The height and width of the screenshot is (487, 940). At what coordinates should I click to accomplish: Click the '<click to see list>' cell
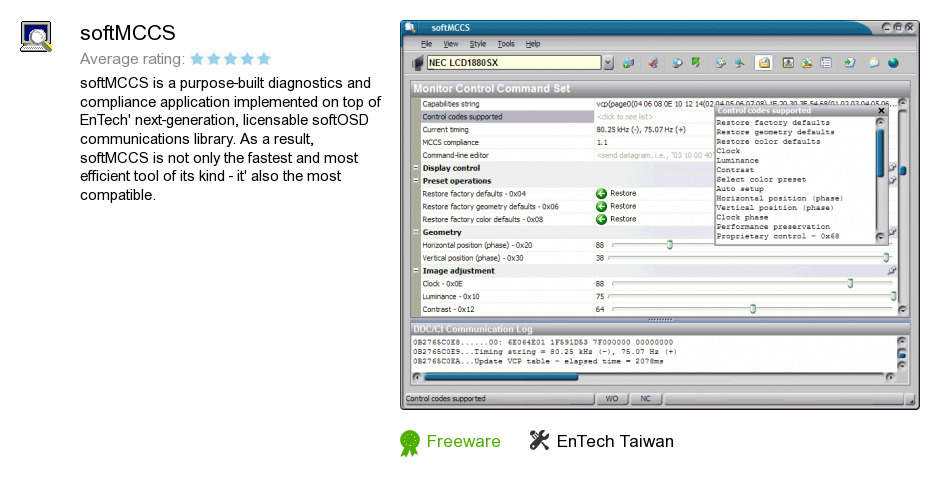pos(625,117)
